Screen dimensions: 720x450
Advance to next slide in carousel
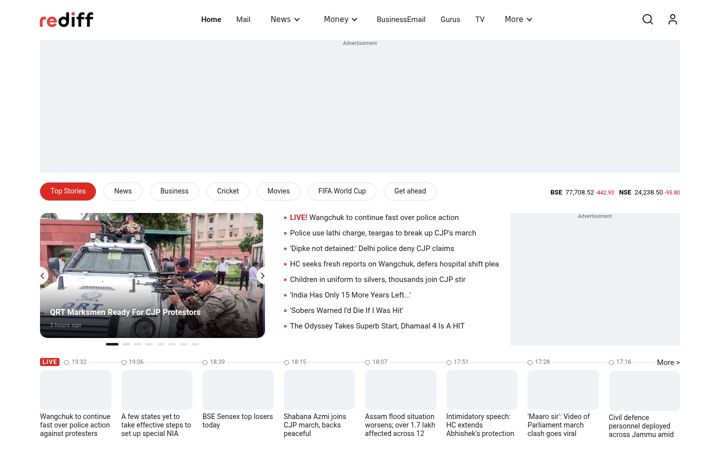[x=262, y=276]
